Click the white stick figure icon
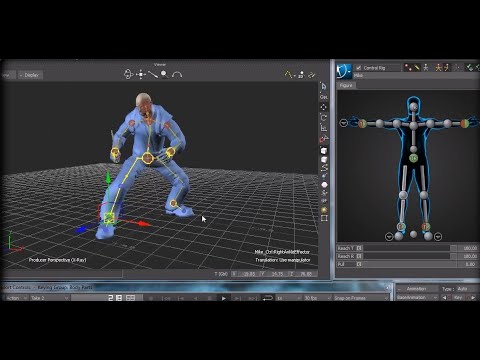The image size is (480, 360). (426, 67)
